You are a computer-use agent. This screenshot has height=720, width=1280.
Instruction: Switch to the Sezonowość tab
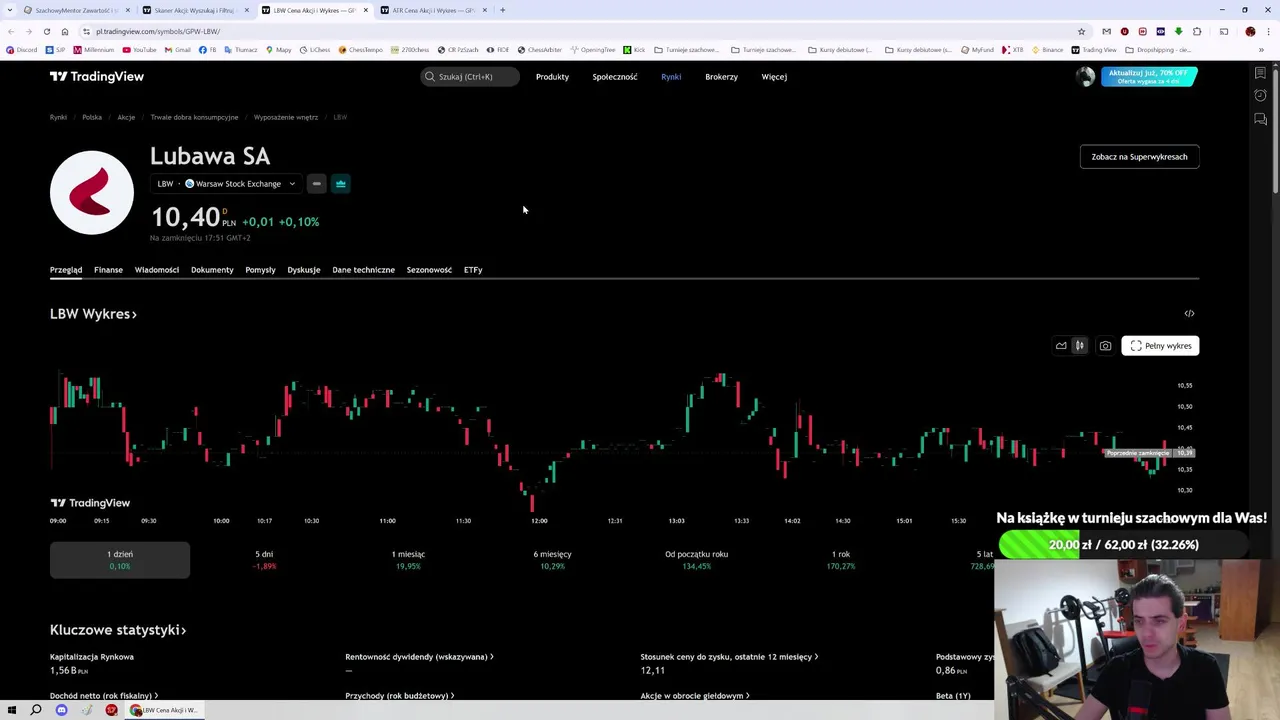429,270
